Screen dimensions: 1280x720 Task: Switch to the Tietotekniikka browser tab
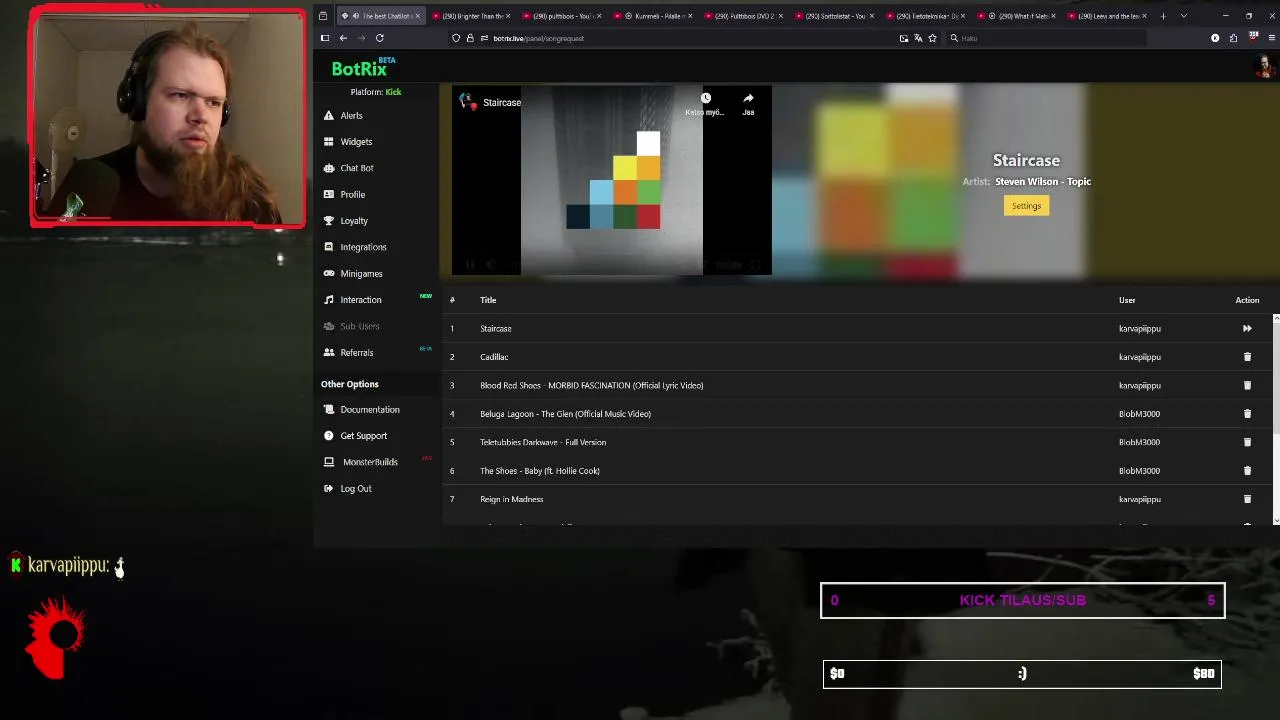[924, 16]
